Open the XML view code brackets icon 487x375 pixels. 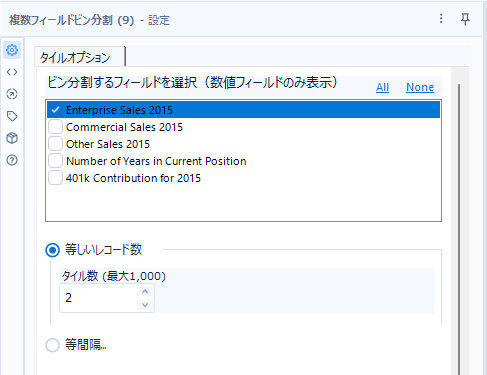[x=12, y=72]
